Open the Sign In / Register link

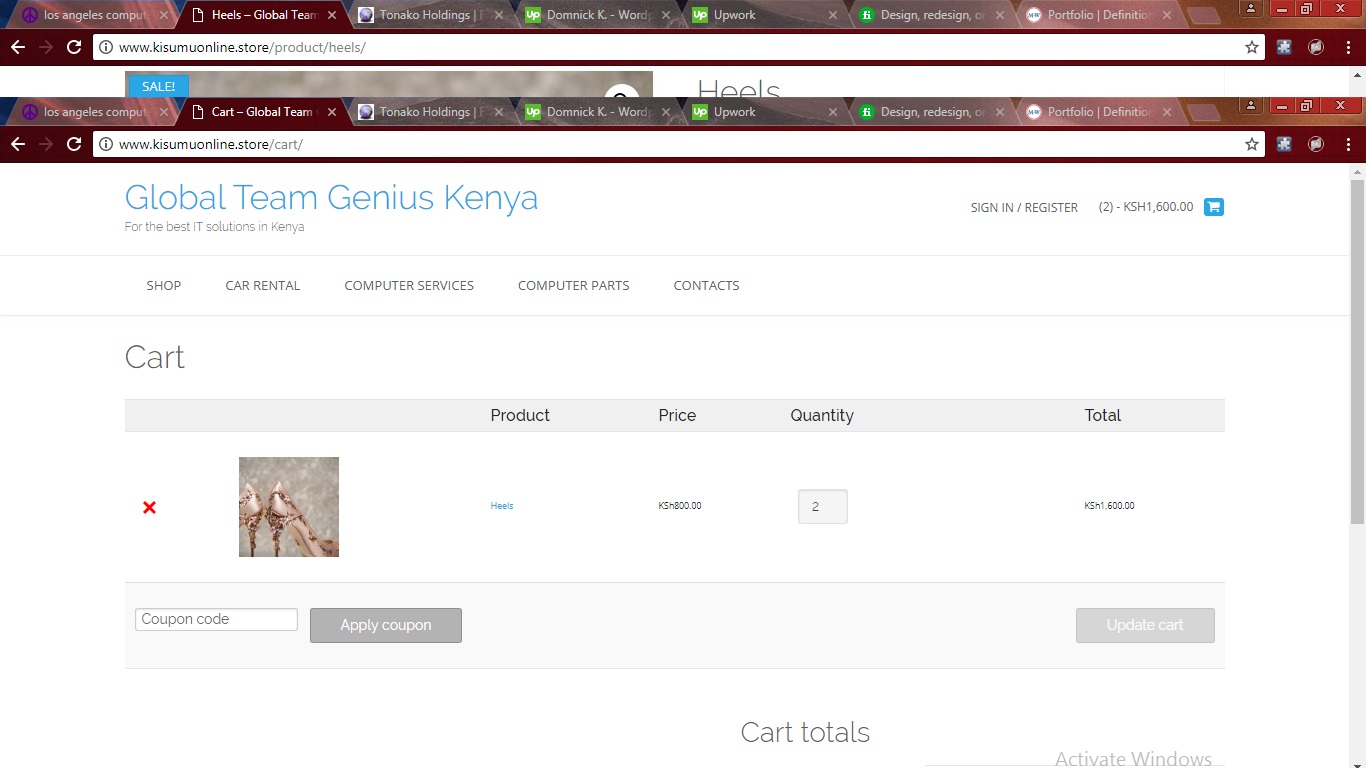tap(1023, 207)
